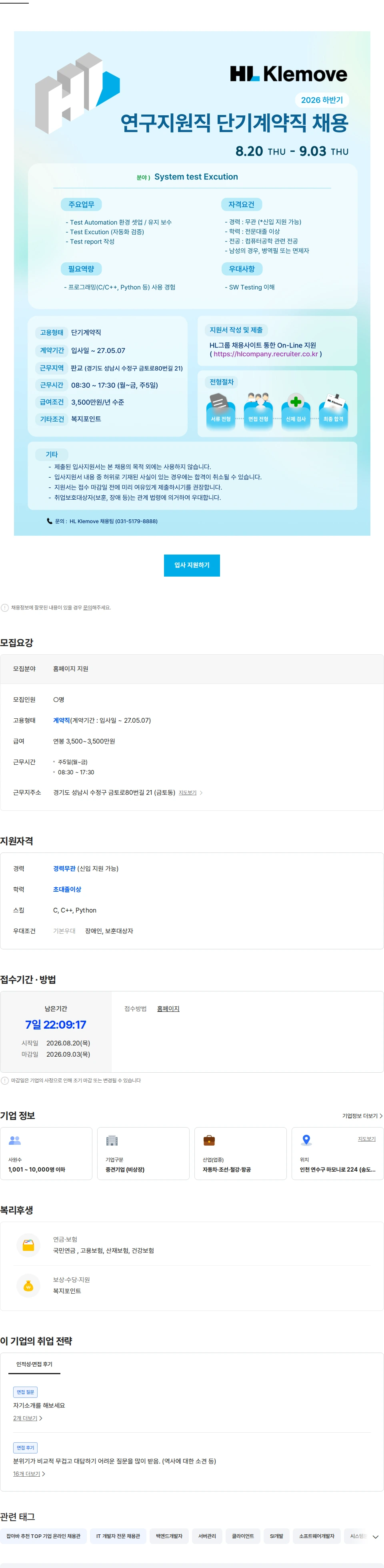Click chevron arrow after 근무지주소 지도보기
This screenshot has height=1568, width=384.
201,792
